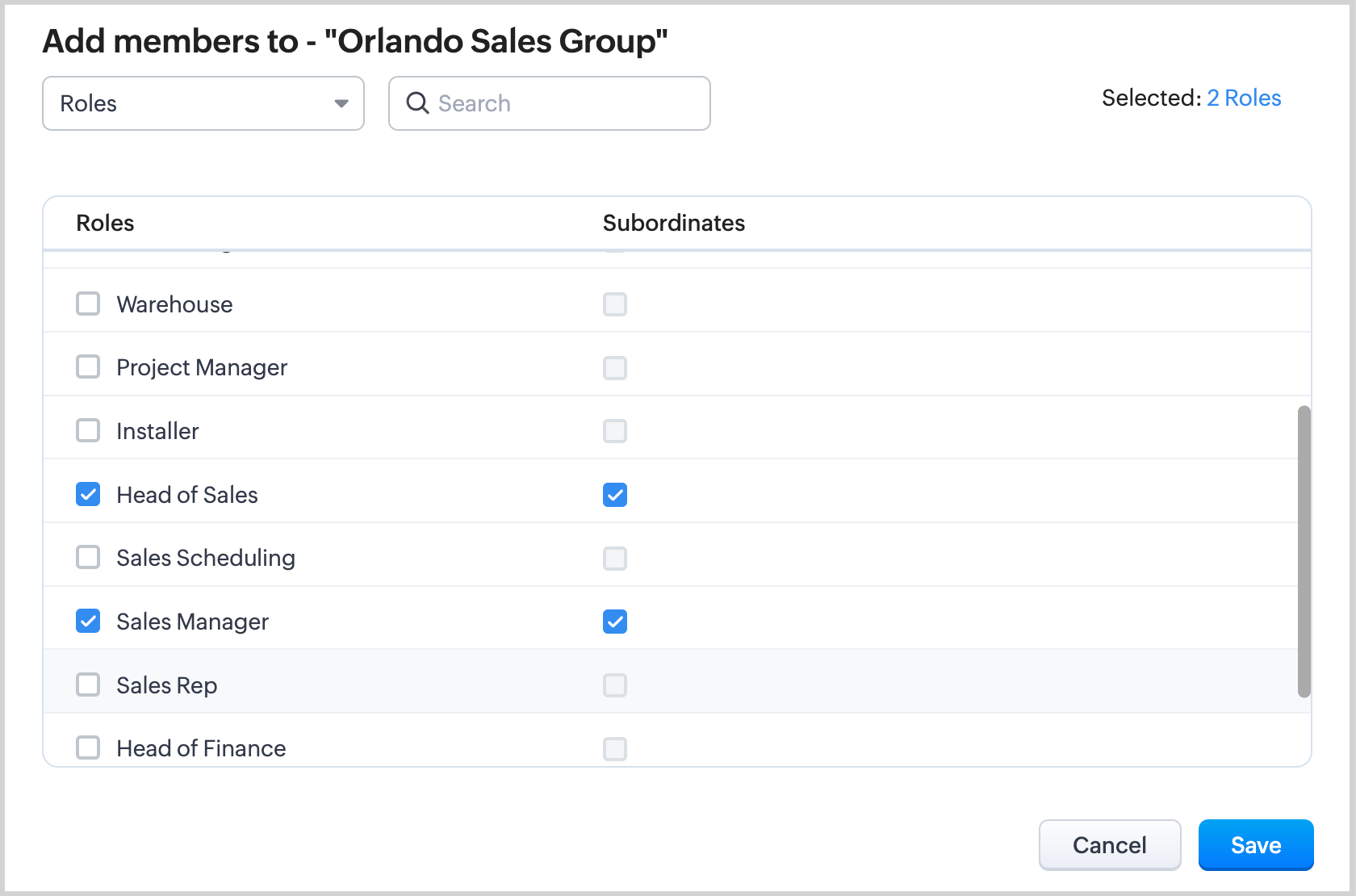Image resolution: width=1356 pixels, height=896 pixels.
Task: Click the Roles column header
Action: [105, 223]
